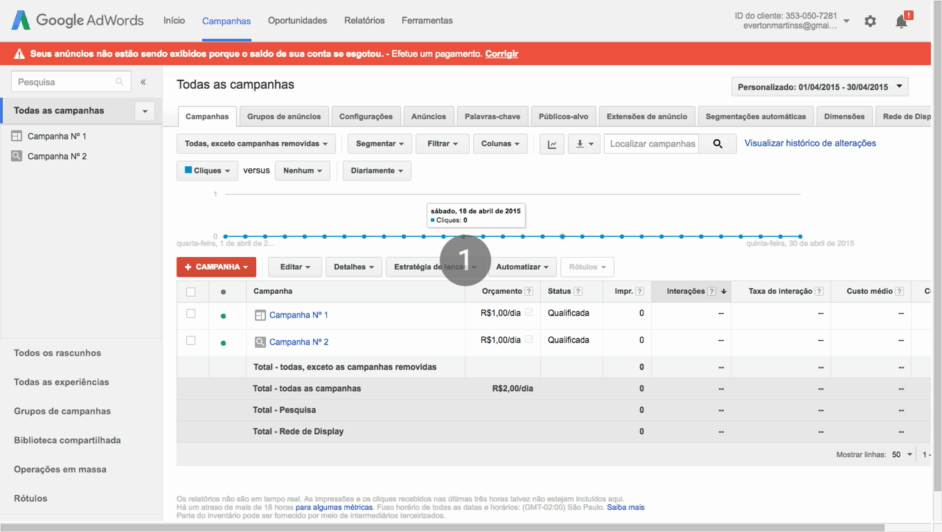Open the Segmentar dropdown

380,144
